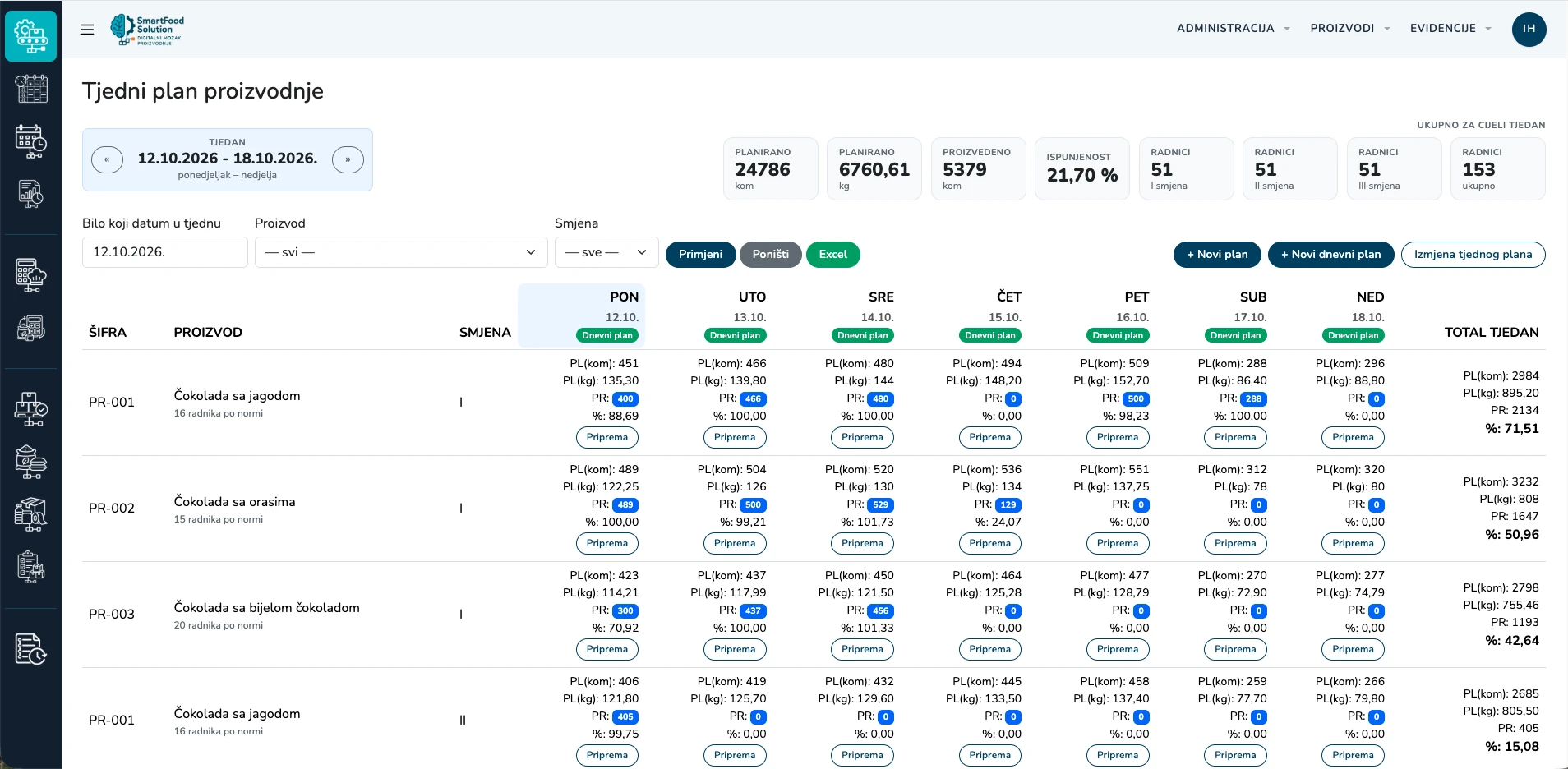Click the SmartFood Solution logo
1568x769 pixels.
[x=147, y=30]
